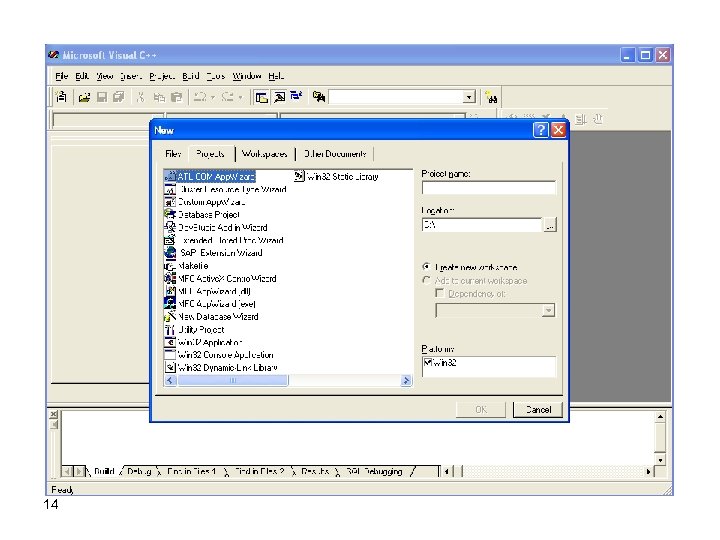Select the ISAPI Extension Wizard icon
Image resolution: width=720 pixels, height=540 pixels.
click(170, 253)
